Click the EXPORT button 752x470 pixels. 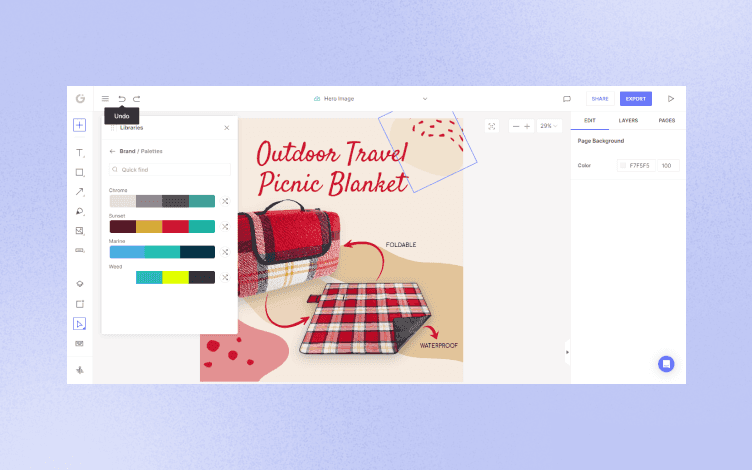point(635,99)
